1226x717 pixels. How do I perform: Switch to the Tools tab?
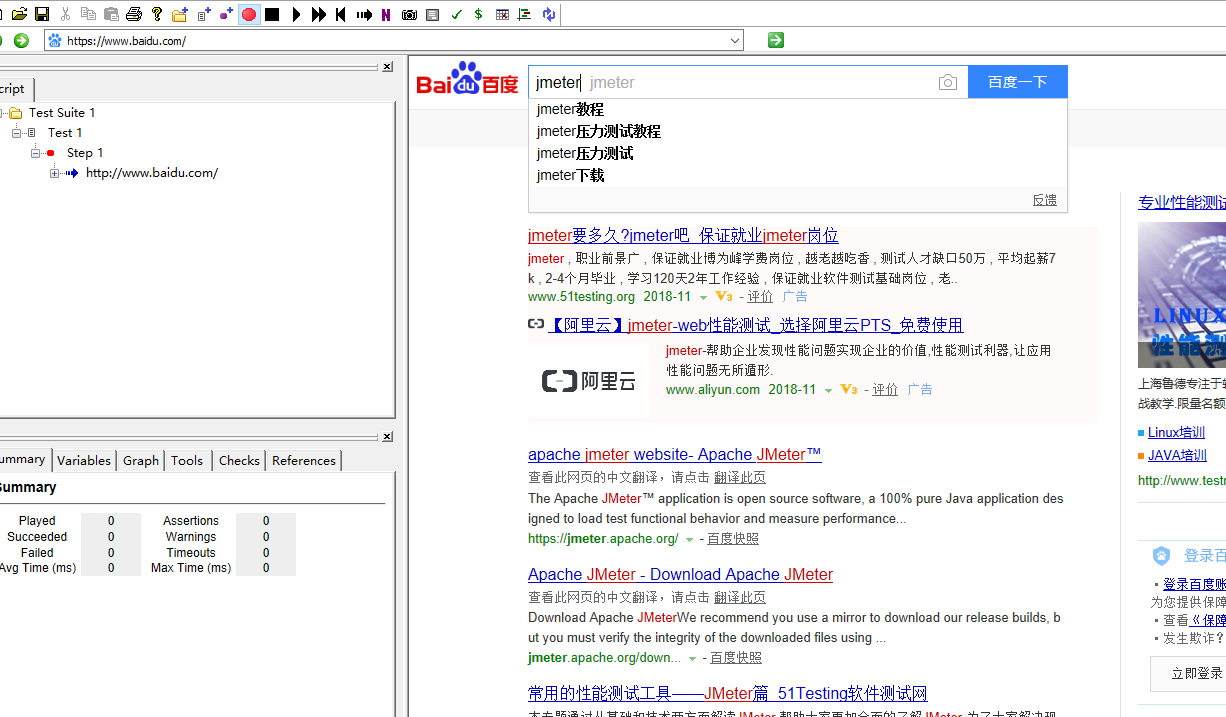(x=187, y=460)
